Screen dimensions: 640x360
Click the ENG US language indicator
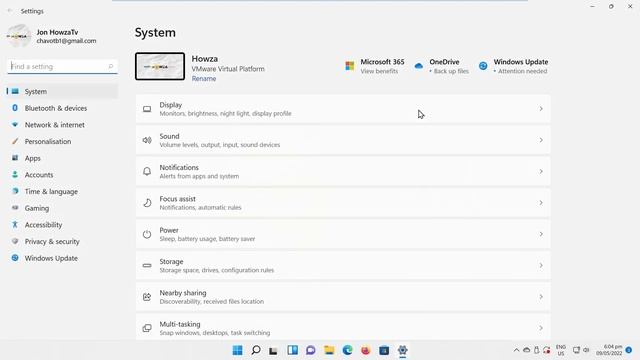(561, 350)
